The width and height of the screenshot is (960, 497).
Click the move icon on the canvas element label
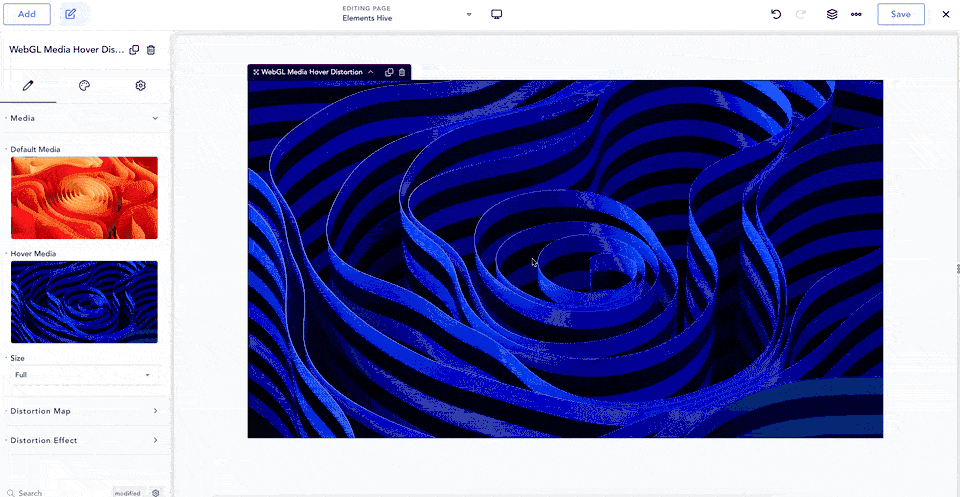(x=256, y=72)
